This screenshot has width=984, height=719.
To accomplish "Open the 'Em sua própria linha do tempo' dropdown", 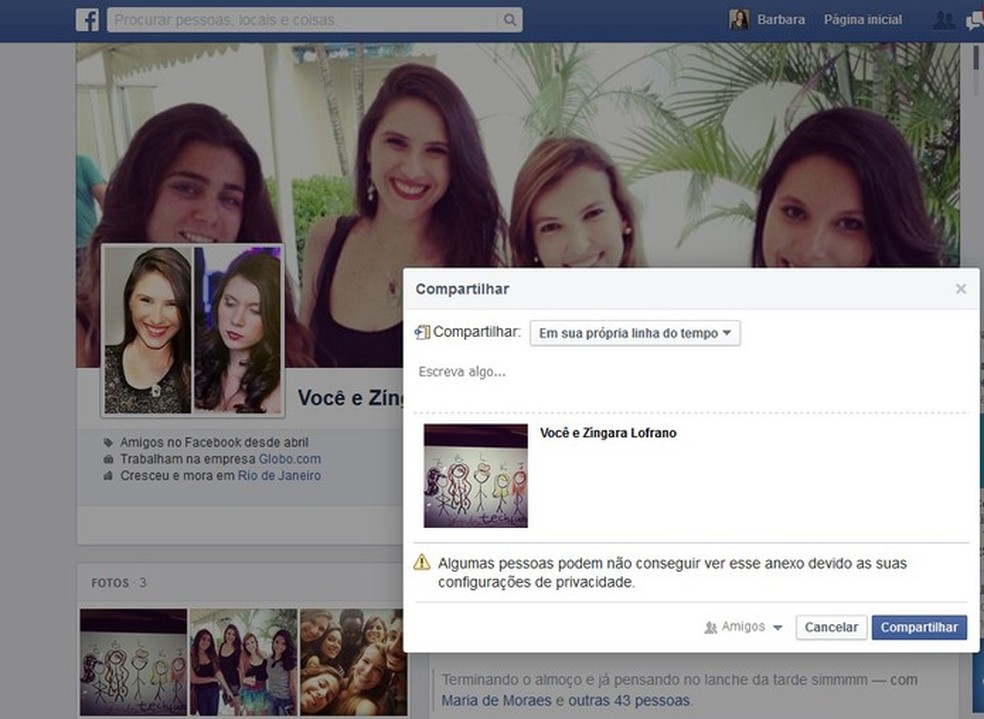I will pyautogui.click(x=636, y=333).
